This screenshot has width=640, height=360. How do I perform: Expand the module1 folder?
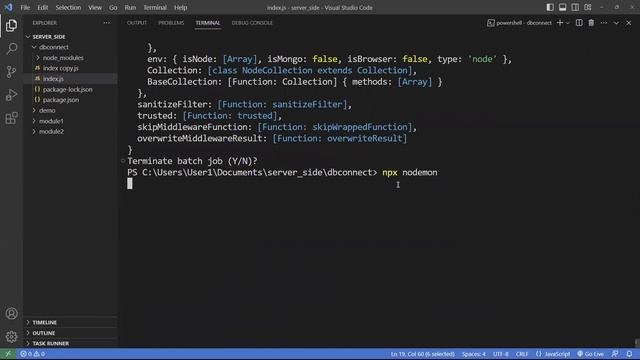51,121
